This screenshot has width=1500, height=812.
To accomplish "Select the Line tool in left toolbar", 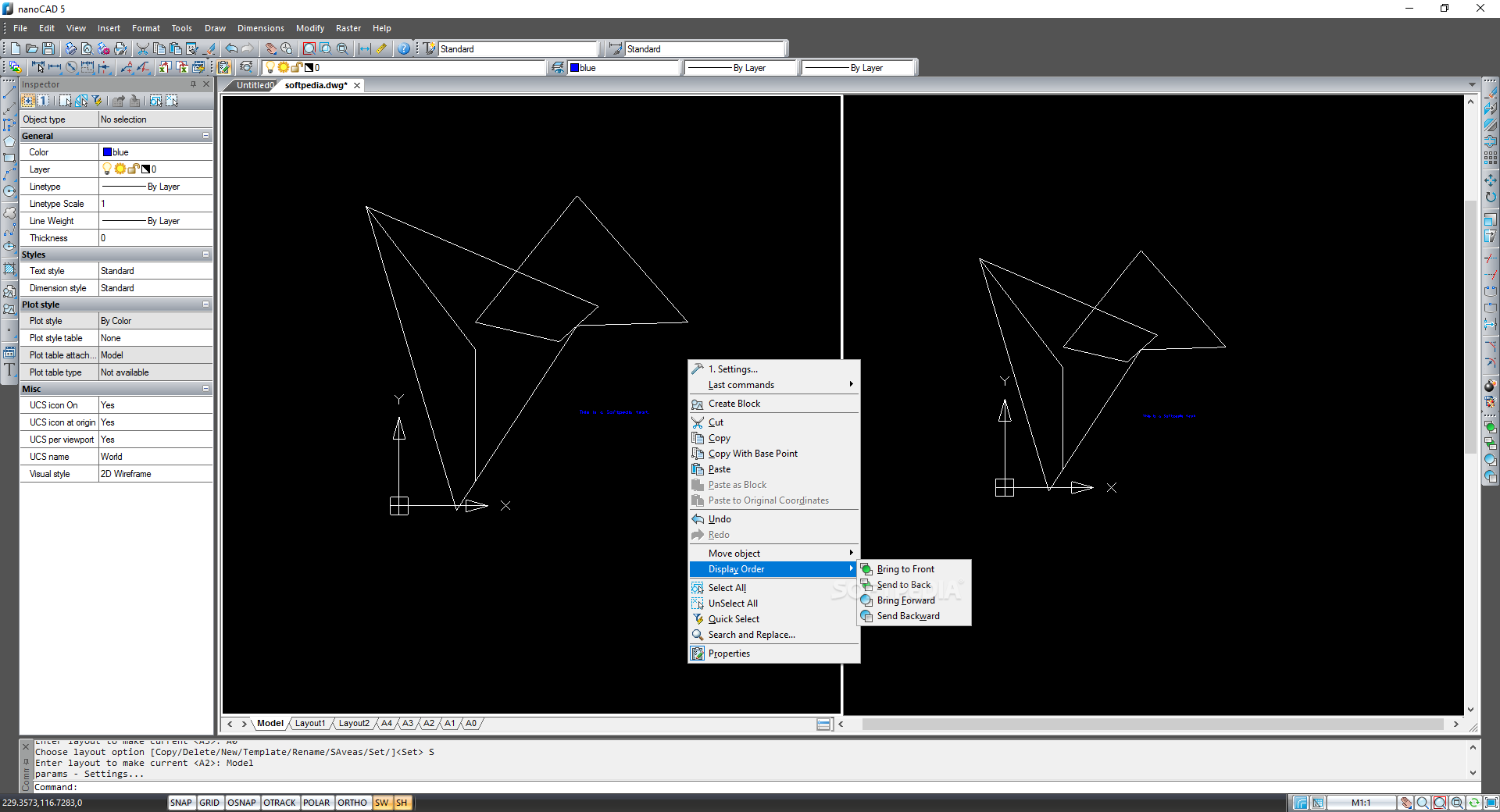I will click(9, 94).
